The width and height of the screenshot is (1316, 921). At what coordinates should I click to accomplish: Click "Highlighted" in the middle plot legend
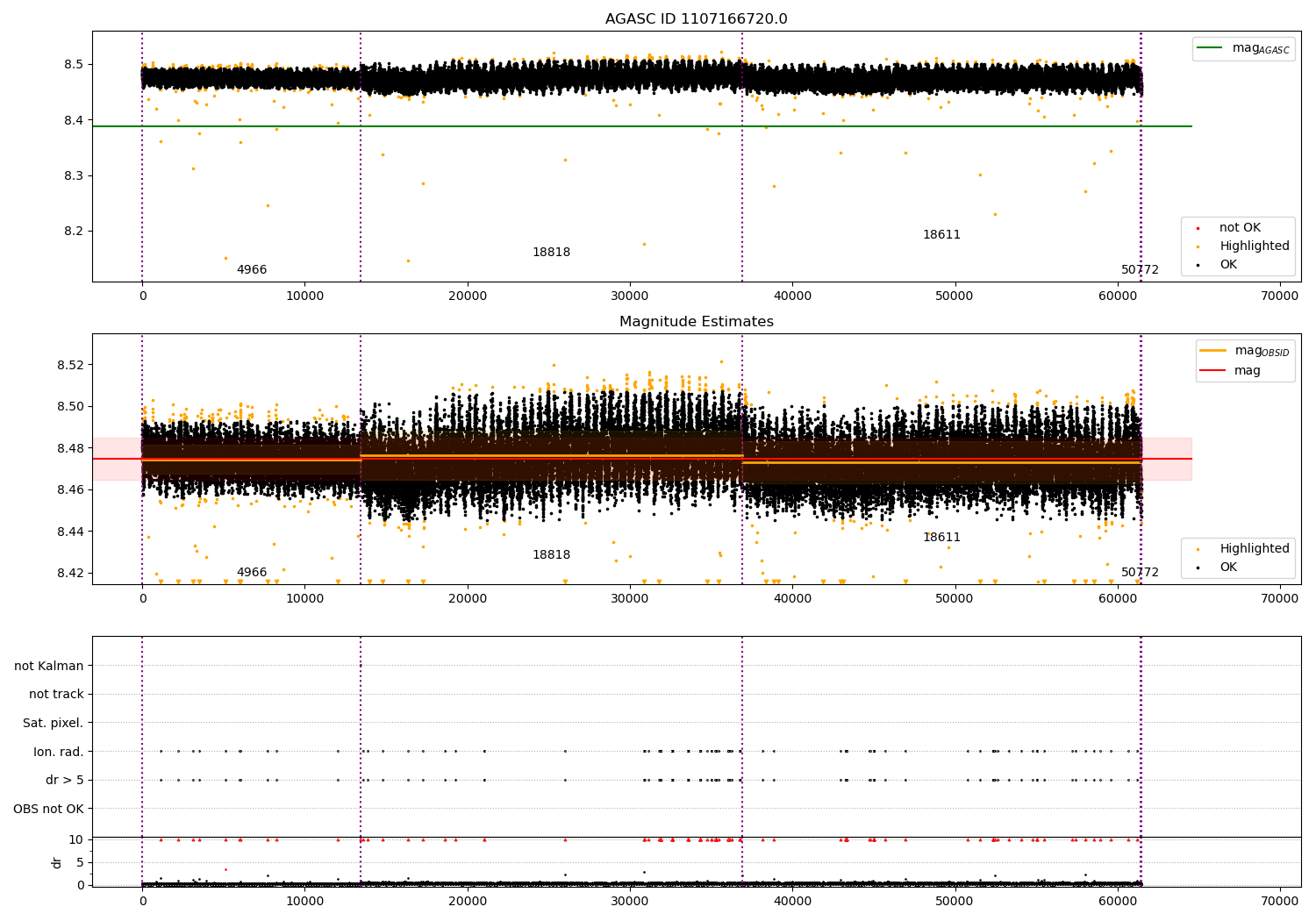point(1255,549)
